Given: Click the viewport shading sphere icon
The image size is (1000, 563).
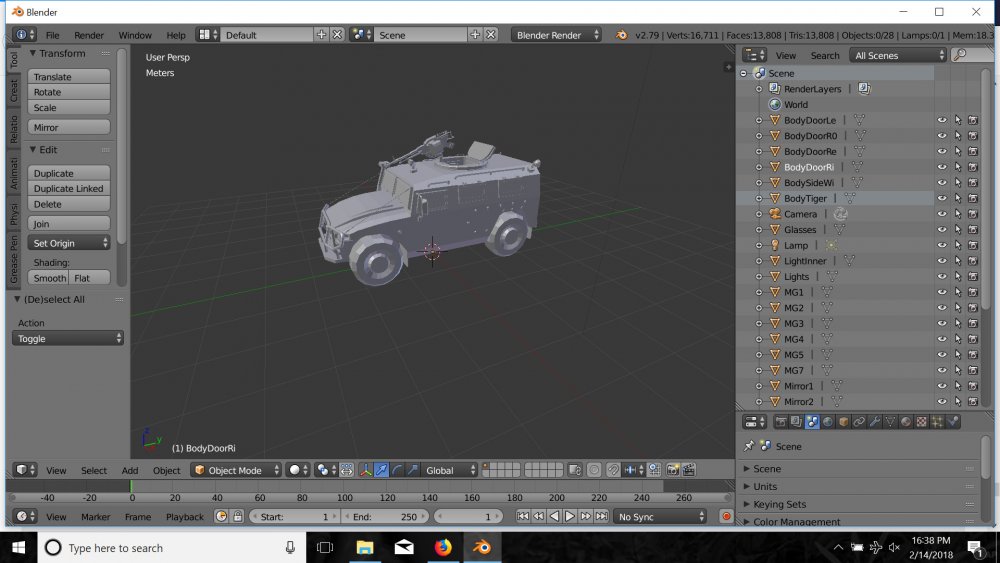Looking at the screenshot, I should [x=297, y=471].
